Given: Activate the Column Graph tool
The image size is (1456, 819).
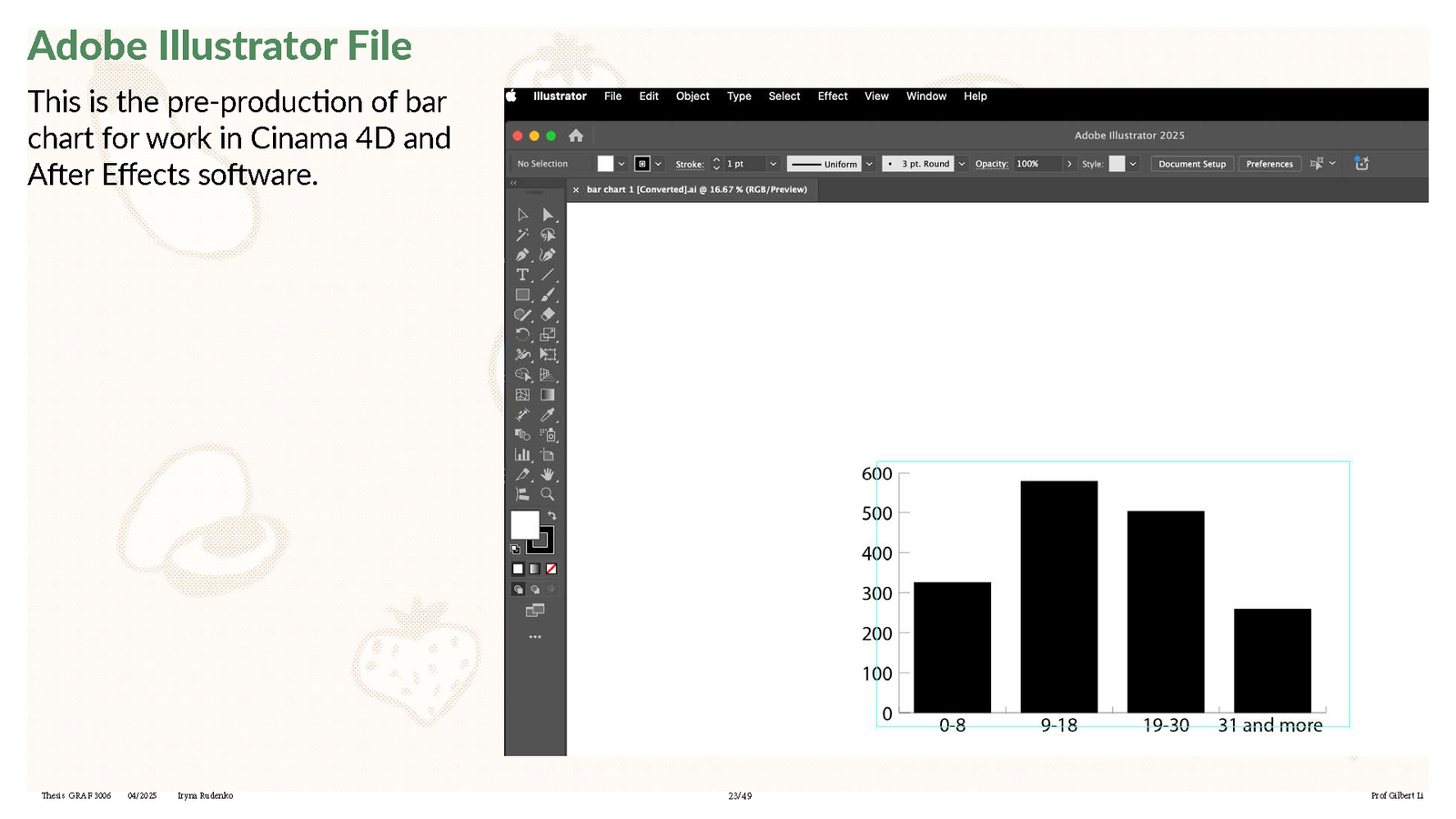Looking at the screenshot, I should click(x=522, y=455).
